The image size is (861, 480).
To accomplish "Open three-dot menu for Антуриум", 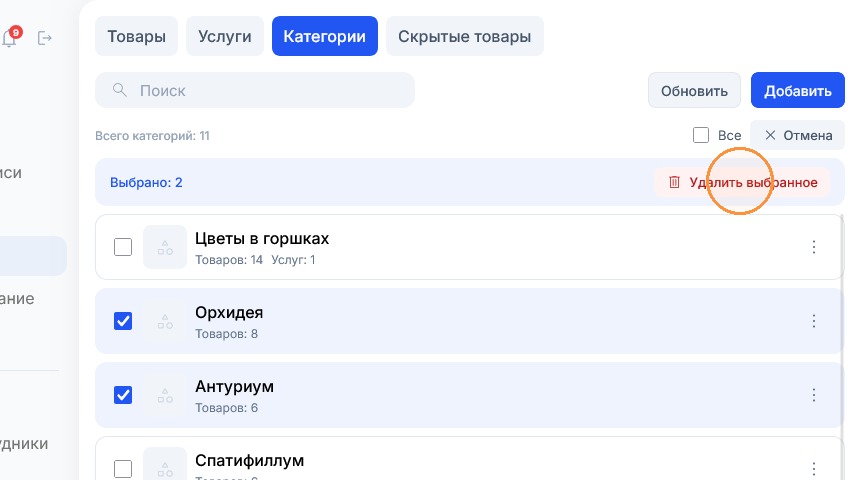I will tap(814, 395).
